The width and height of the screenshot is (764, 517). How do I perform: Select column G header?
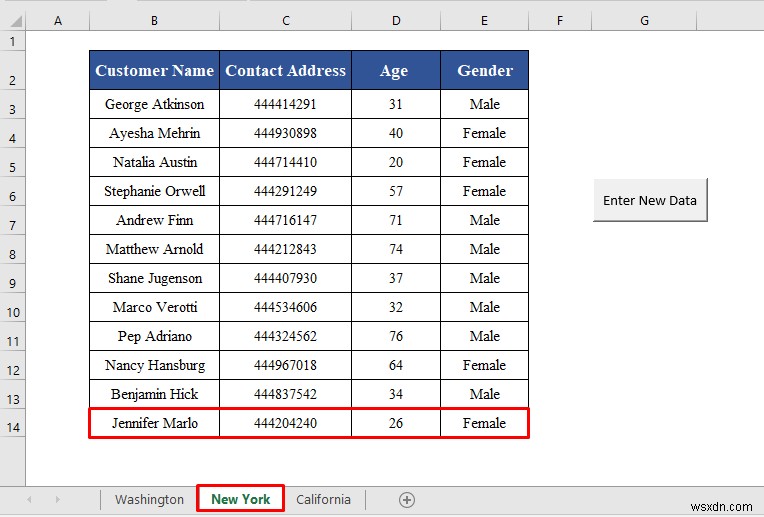[x=644, y=20]
